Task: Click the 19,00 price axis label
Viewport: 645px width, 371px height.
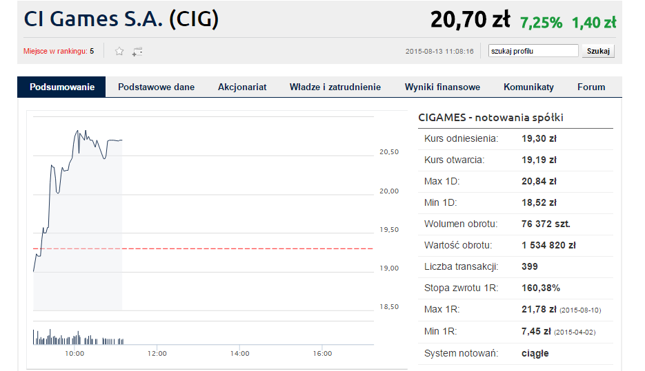Action: click(389, 268)
